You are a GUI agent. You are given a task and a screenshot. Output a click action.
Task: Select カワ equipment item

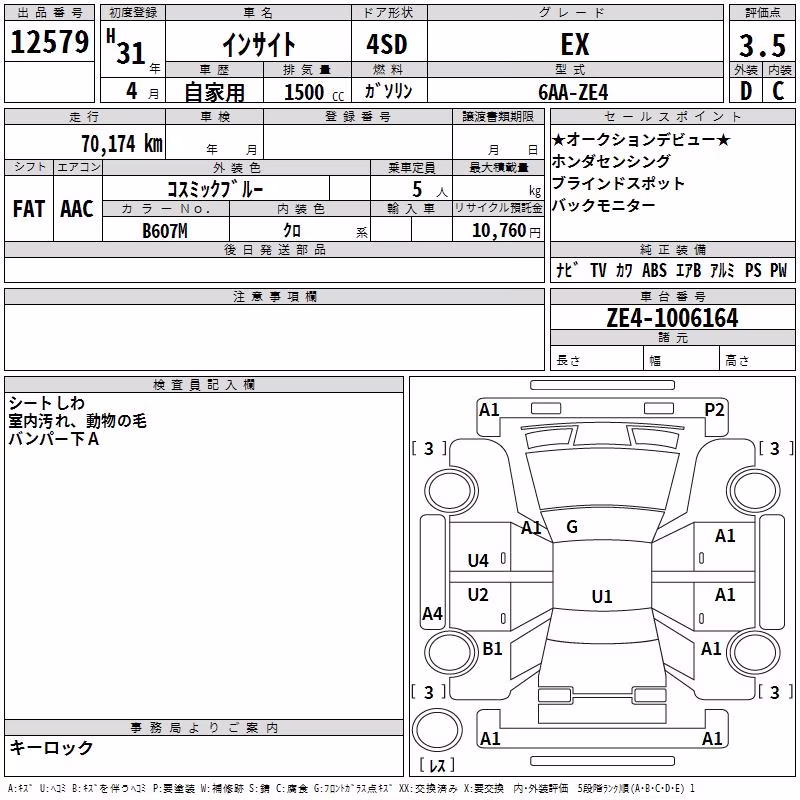pos(624,270)
